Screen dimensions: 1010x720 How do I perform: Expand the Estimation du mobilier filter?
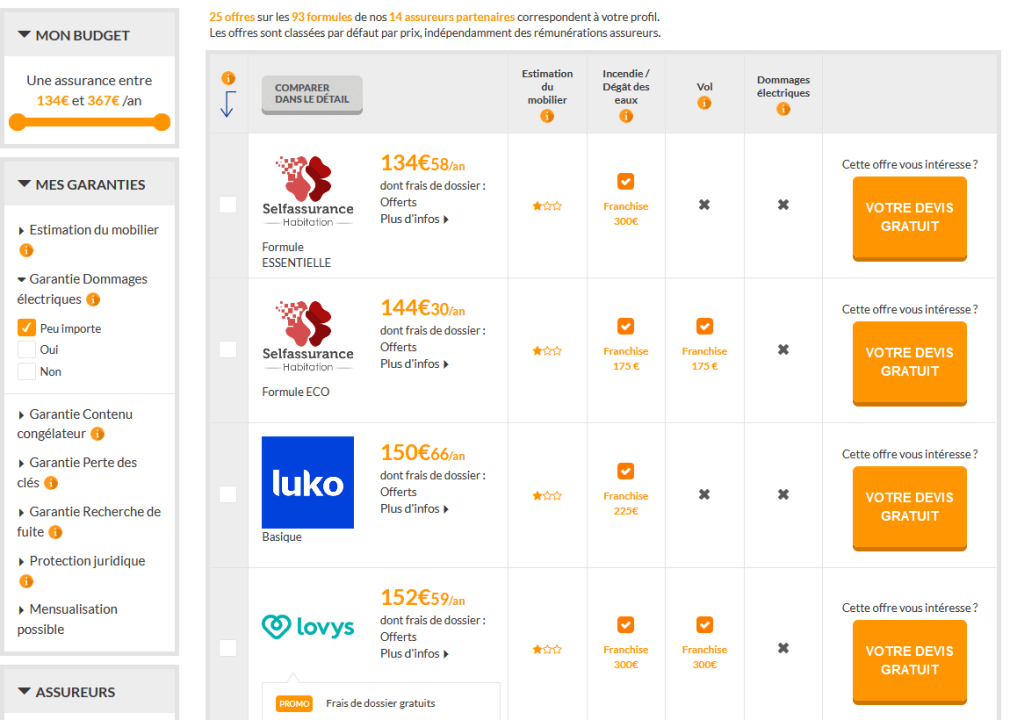coord(93,230)
